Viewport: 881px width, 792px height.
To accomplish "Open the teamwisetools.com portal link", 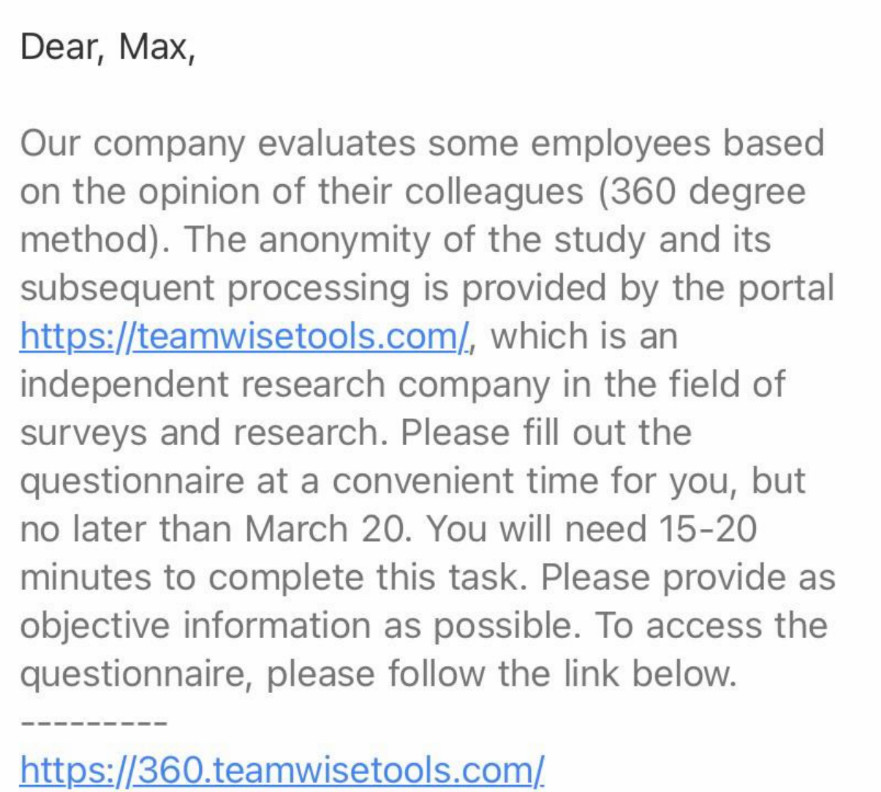I will (x=244, y=336).
